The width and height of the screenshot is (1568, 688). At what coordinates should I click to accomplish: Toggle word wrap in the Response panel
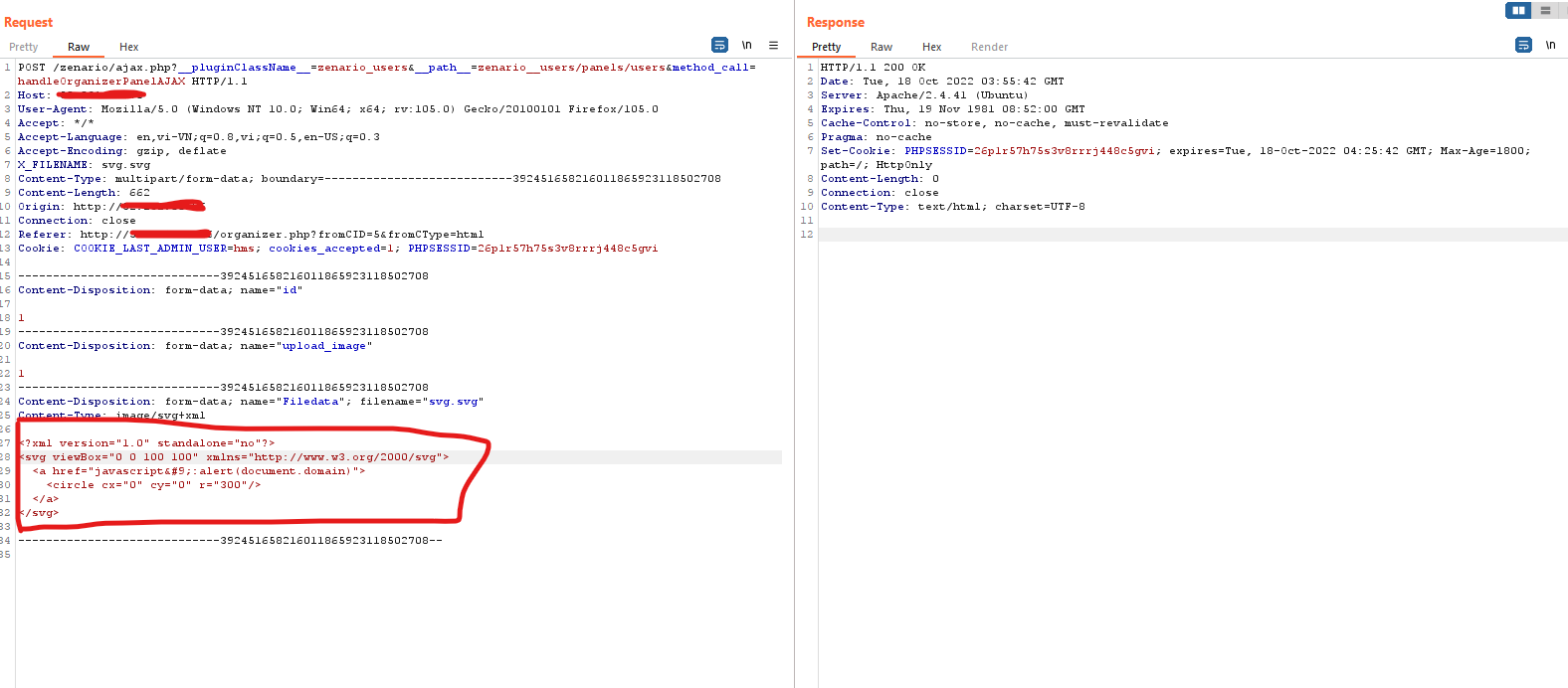pos(1523,45)
